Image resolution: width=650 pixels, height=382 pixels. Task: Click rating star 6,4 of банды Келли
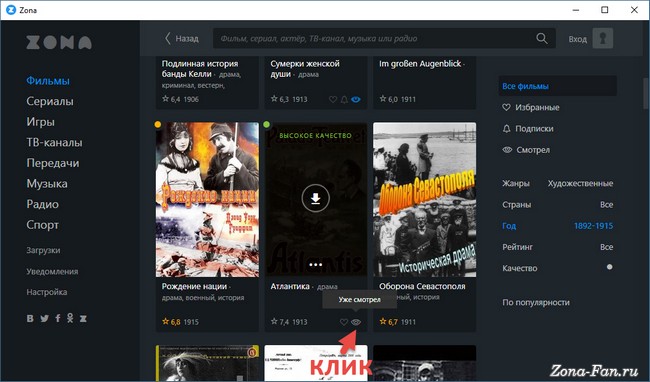(165, 99)
